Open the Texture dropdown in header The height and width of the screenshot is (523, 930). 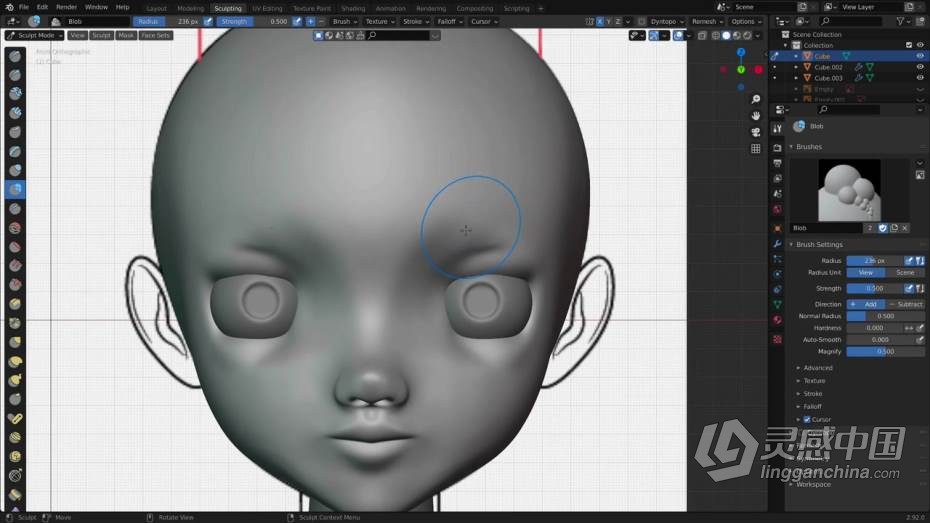[380, 21]
